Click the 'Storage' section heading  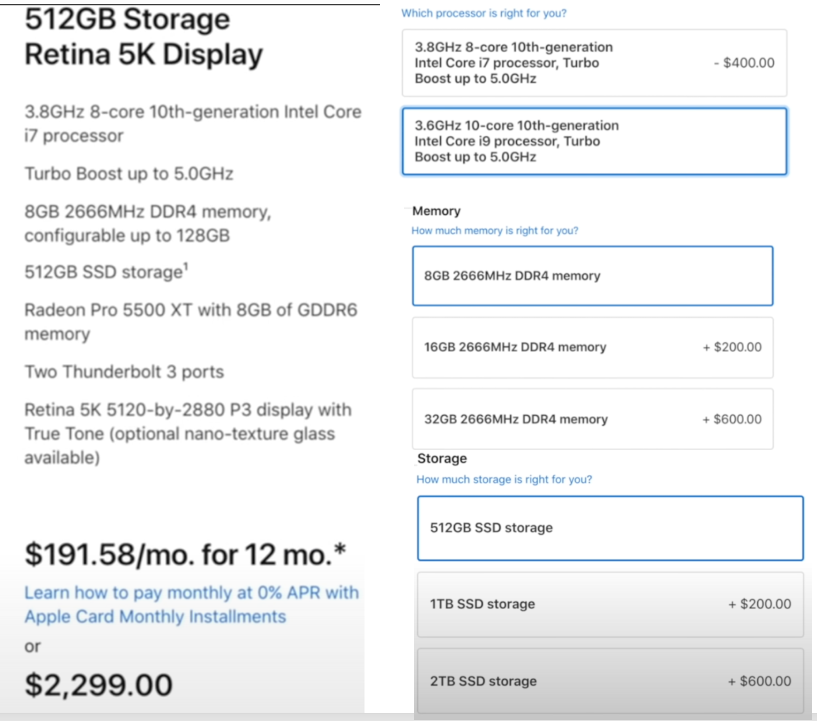coord(442,458)
